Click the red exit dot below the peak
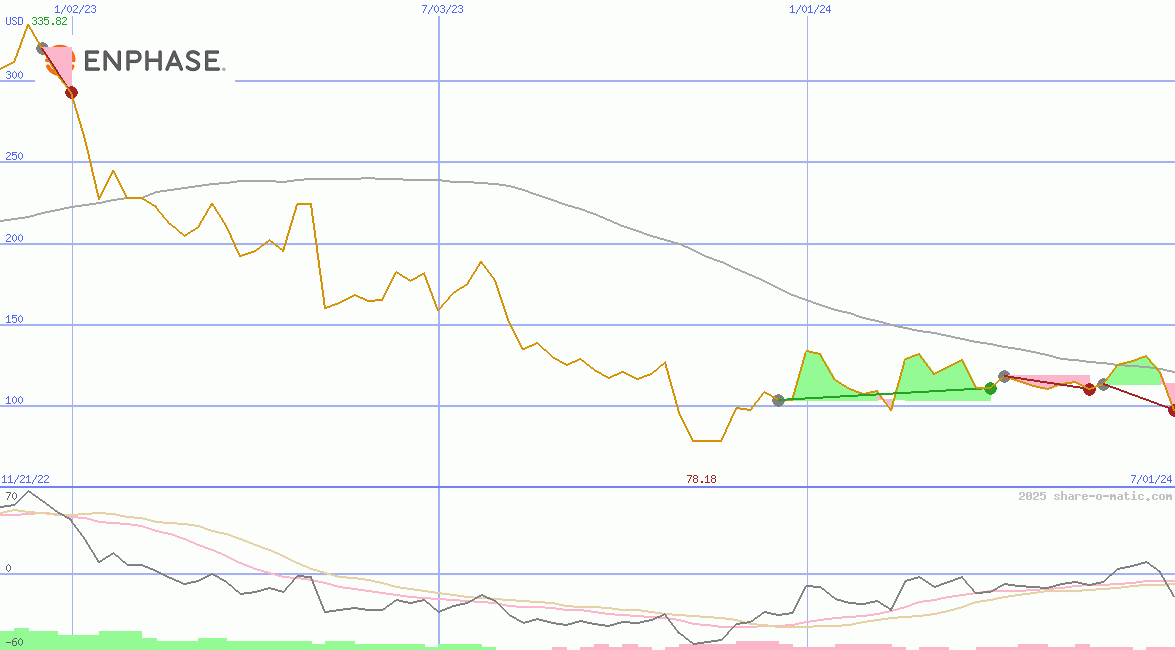 (x=71, y=91)
